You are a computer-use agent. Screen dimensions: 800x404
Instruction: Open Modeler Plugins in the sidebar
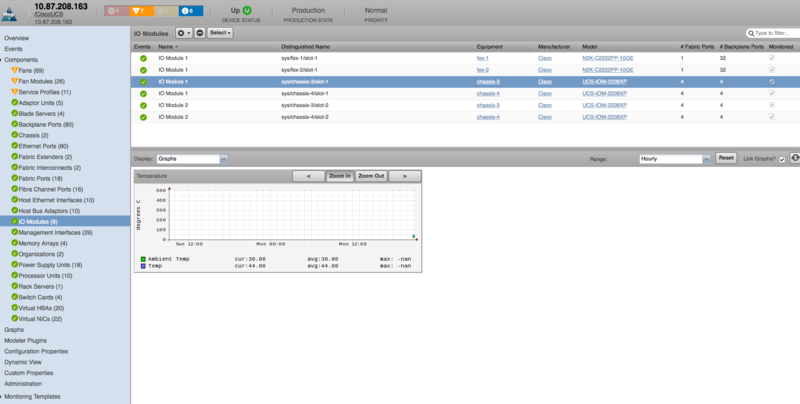tap(25, 340)
